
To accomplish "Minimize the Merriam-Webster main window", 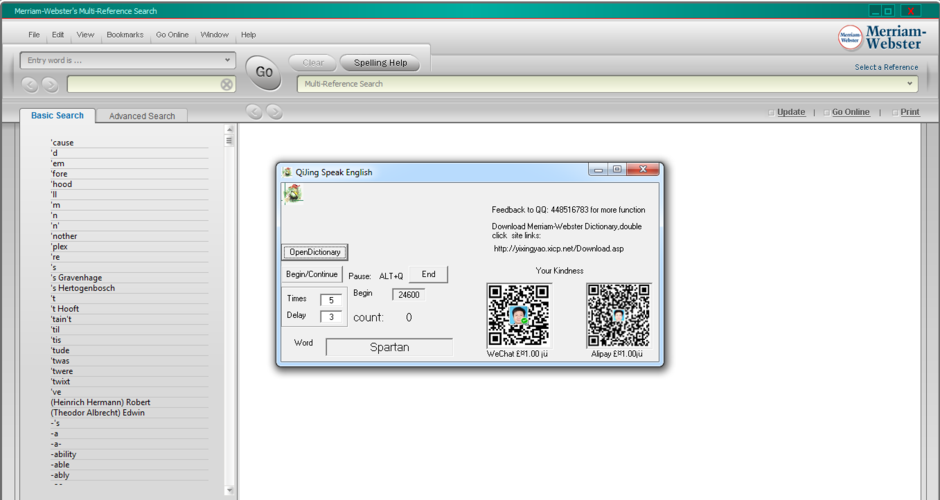I will pyautogui.click(x=875, y=11).
